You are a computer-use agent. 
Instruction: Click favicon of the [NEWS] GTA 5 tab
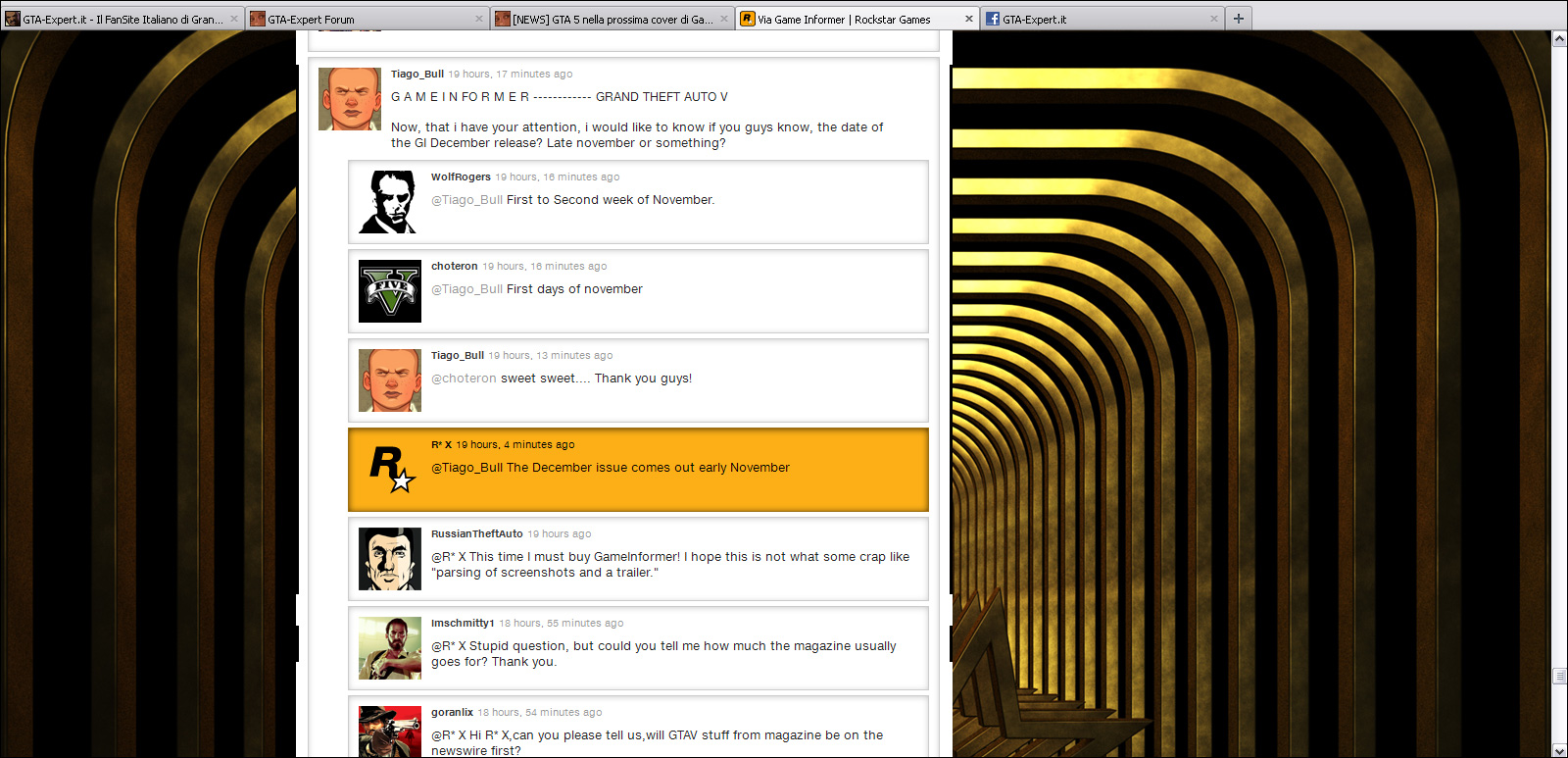click(x=502, y=19)
